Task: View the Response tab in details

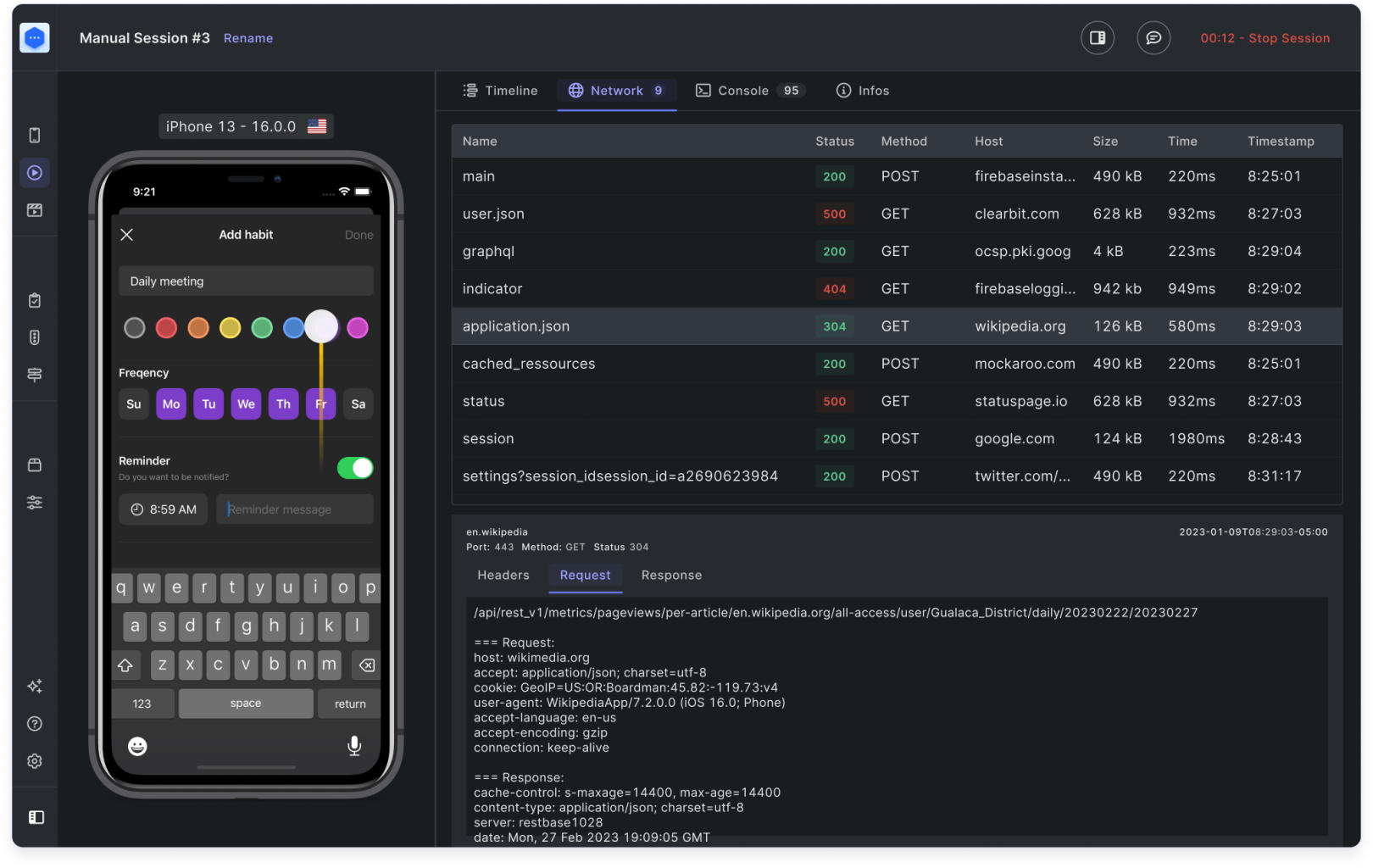Action: tap(671, 576)
